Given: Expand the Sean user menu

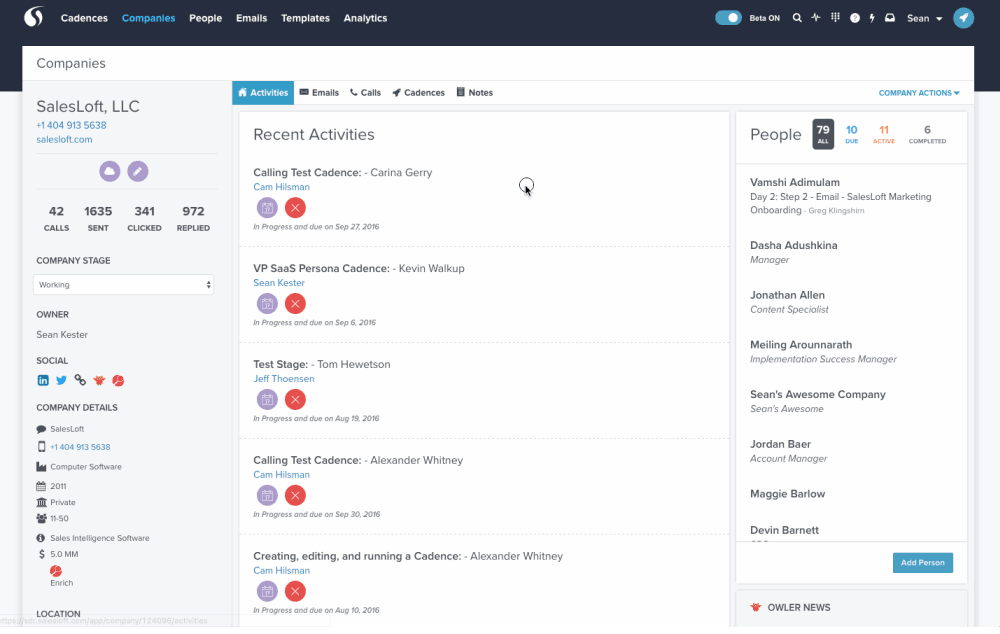Looking at the screenshot, I should point(924,18).
